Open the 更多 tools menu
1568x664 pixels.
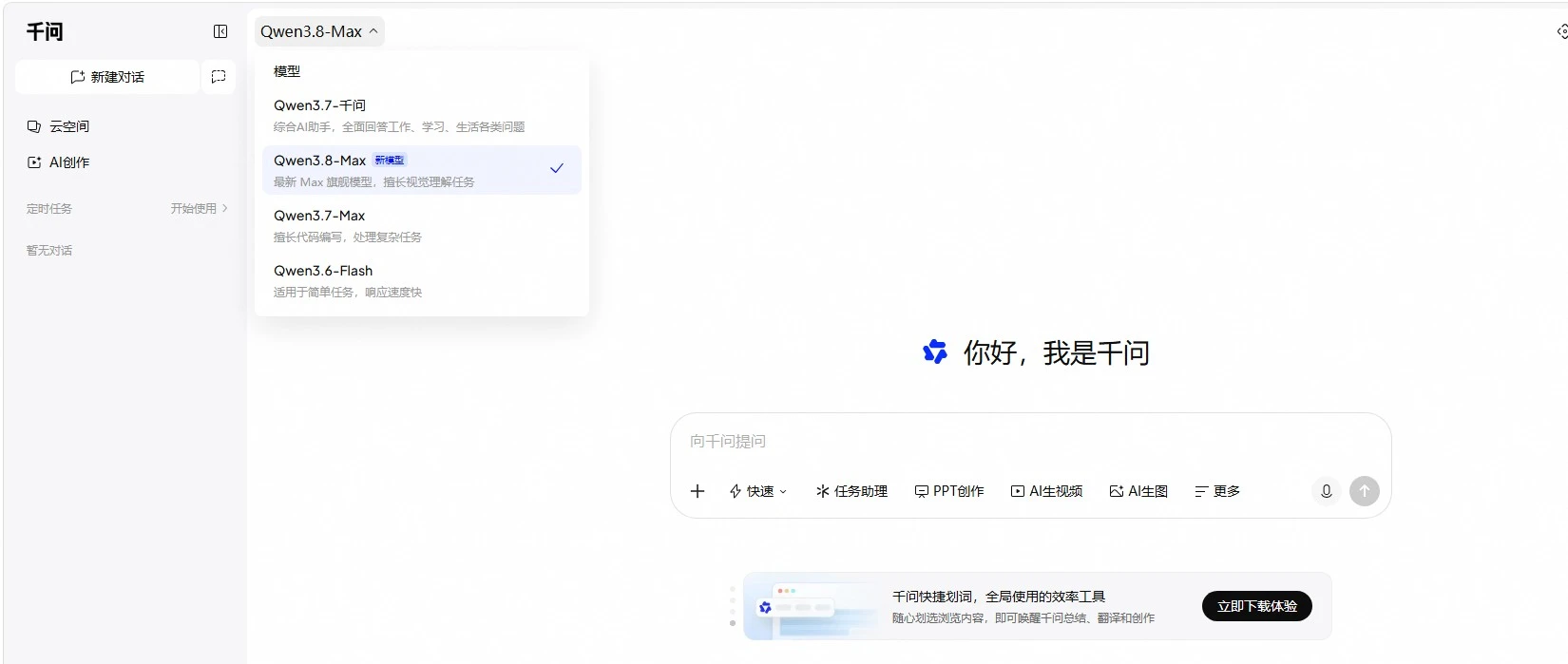click(x=1217, y=491)
